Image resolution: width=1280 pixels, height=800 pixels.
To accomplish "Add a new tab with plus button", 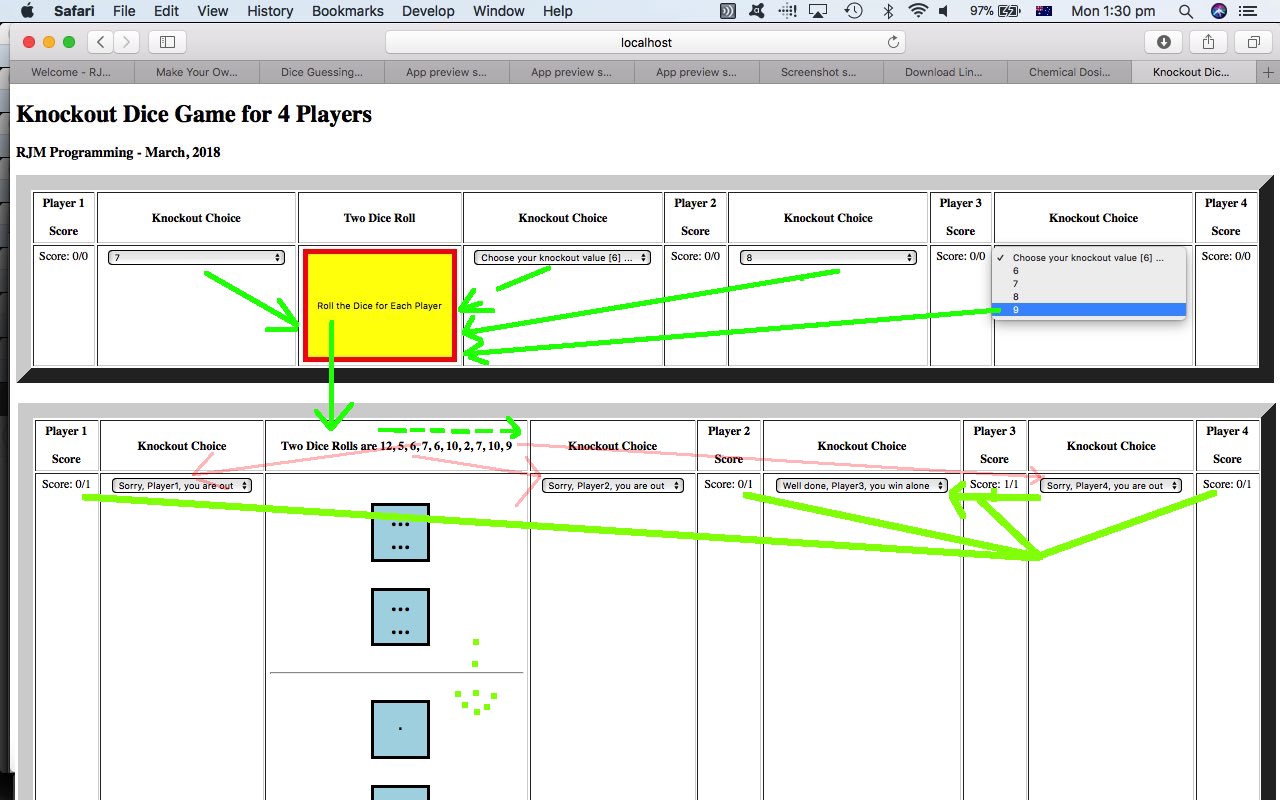I will point(1268,72).
